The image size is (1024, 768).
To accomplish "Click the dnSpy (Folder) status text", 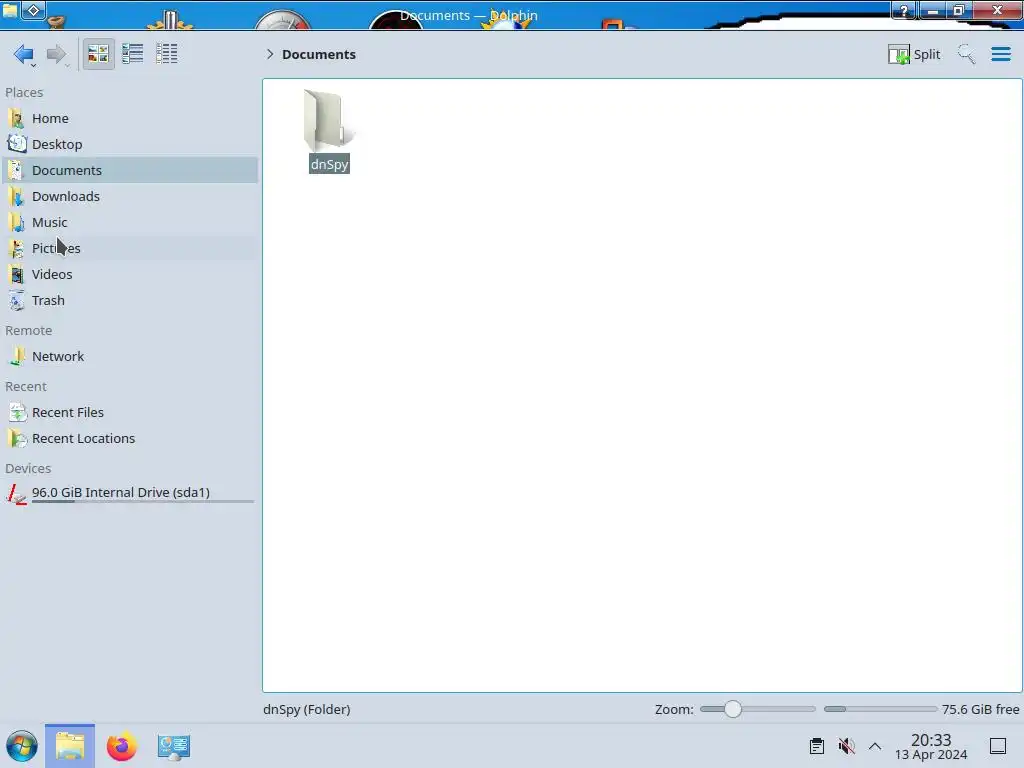I will coord(307,709).
